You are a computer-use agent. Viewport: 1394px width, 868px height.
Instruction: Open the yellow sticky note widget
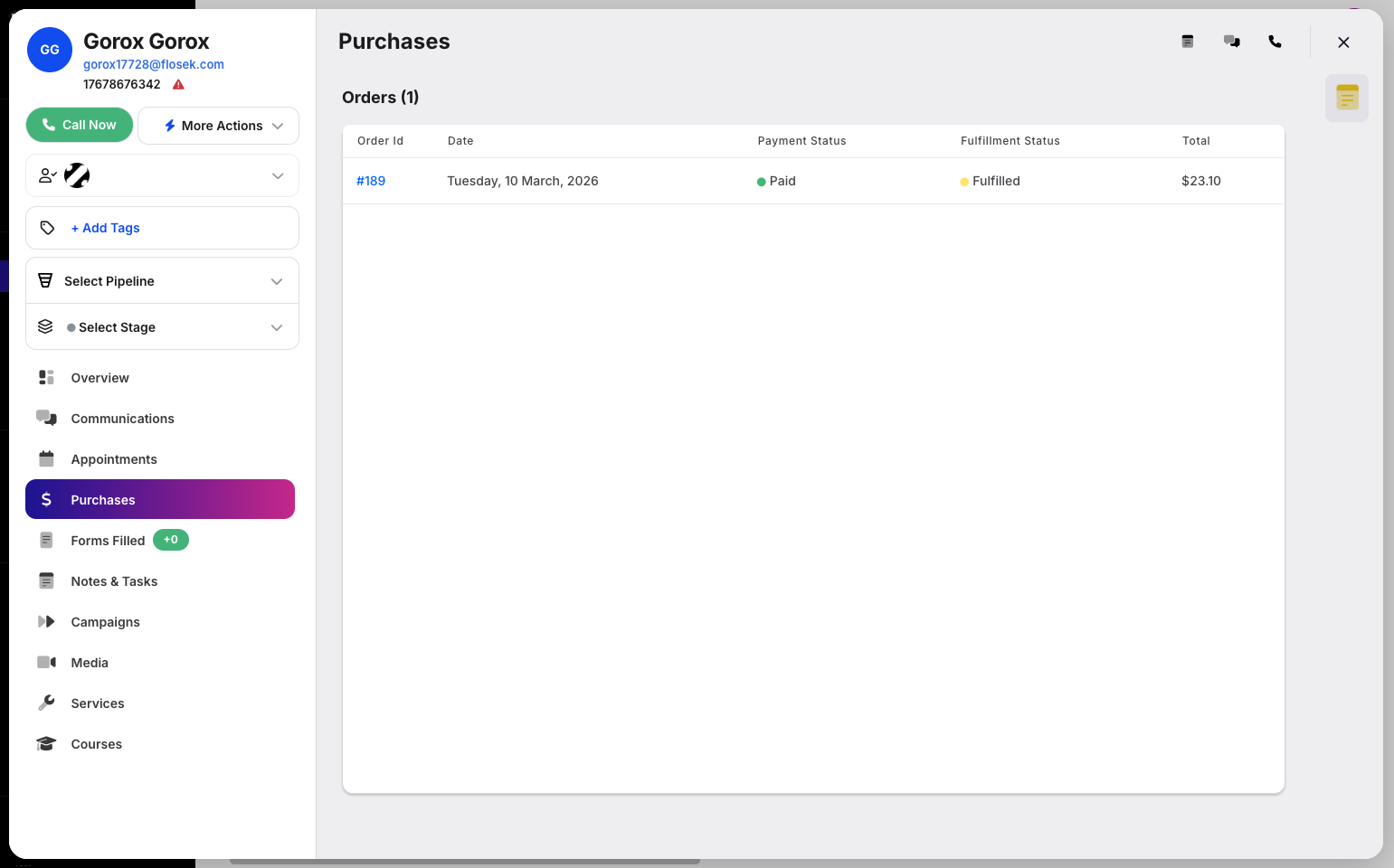[x=1347, y=98]
